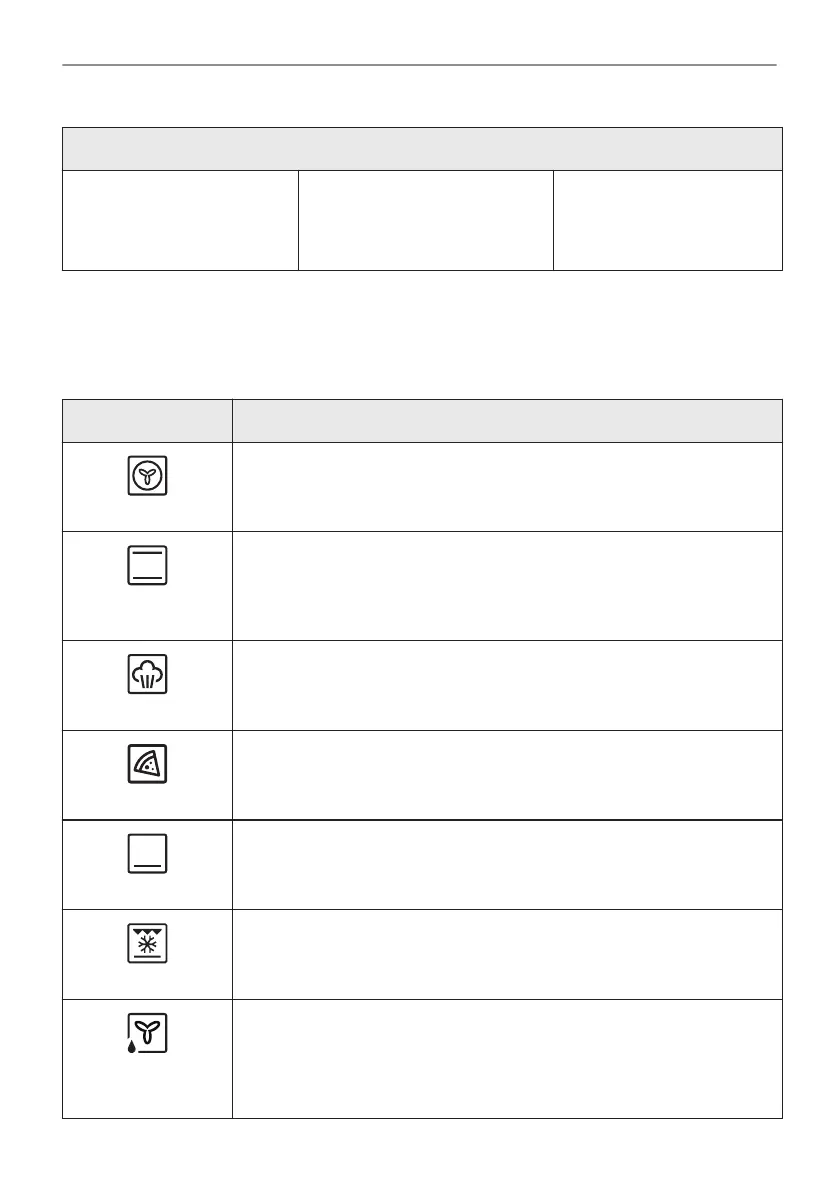The width and height of the screenshot is (839, 1191).
Task: Select the conventional top and bottom heat icon
Action: pyautogui.click(x=147, y=566)
